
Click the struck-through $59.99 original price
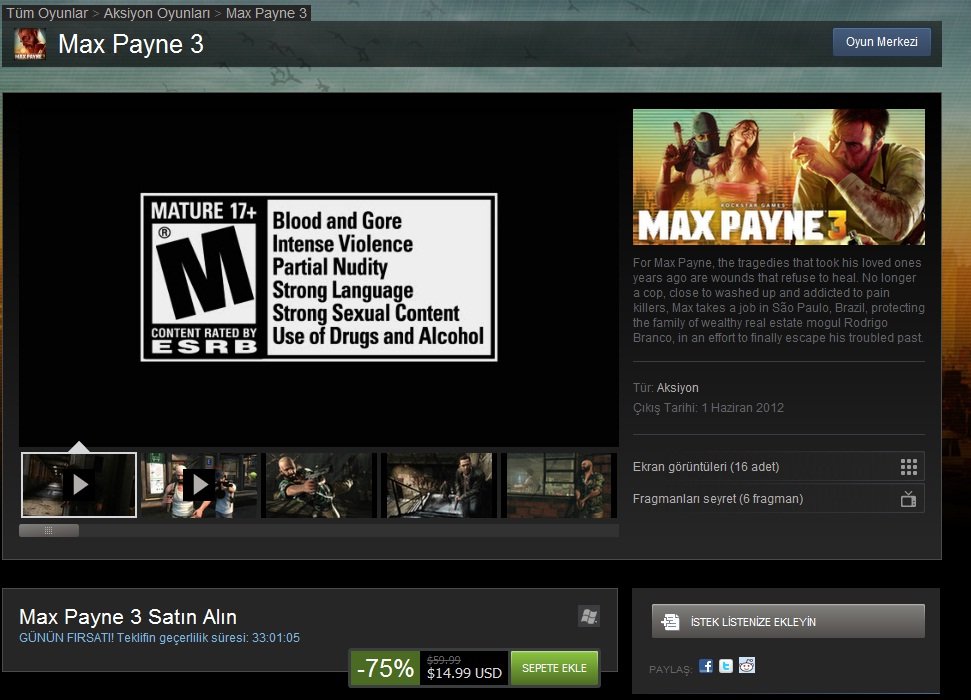click(443, 660)
